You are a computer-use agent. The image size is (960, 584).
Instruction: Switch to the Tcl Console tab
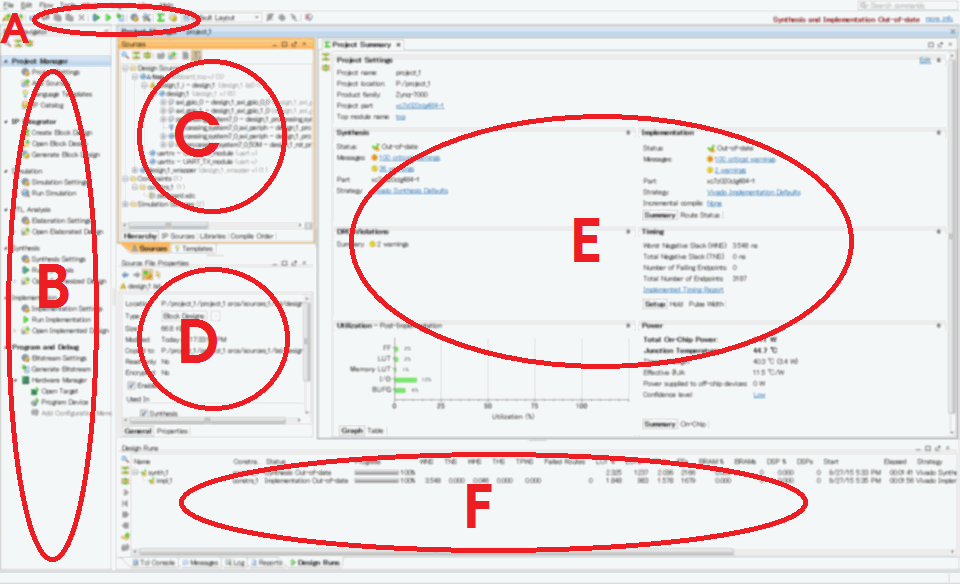(x=154, y=564)
